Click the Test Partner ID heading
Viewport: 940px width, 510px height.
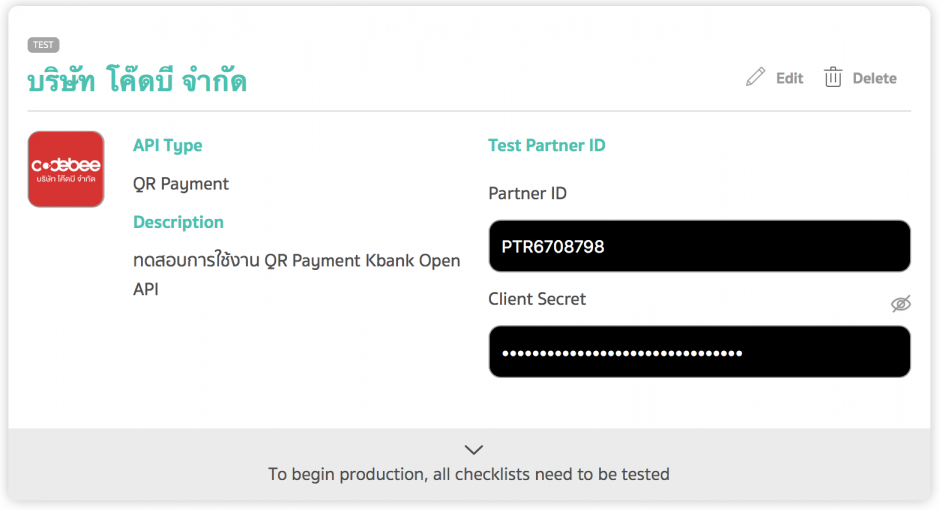[547, 146]
